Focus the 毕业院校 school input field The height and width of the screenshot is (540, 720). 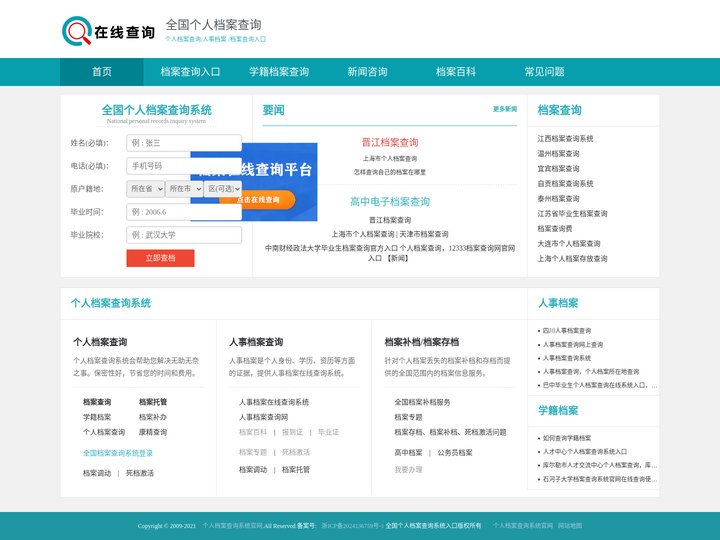[x=184, y=235]
